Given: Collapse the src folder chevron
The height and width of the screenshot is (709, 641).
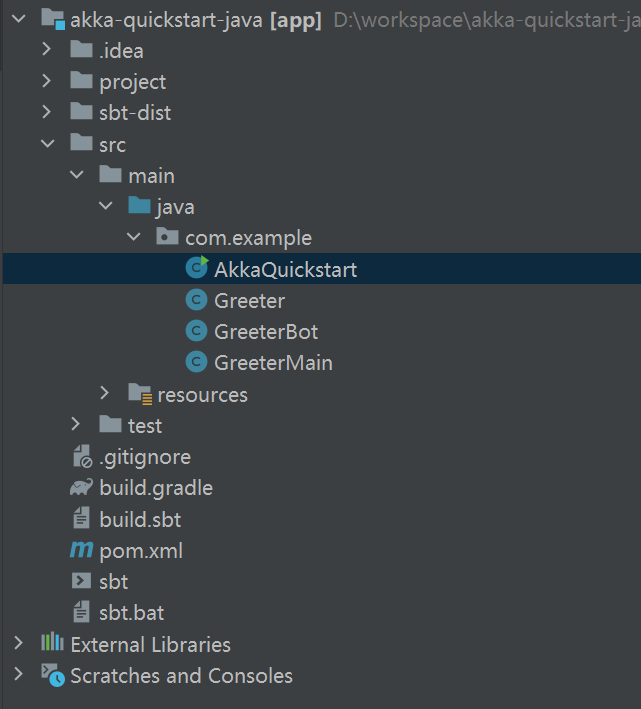Looking at the screenshot, I should coord(47,144).
